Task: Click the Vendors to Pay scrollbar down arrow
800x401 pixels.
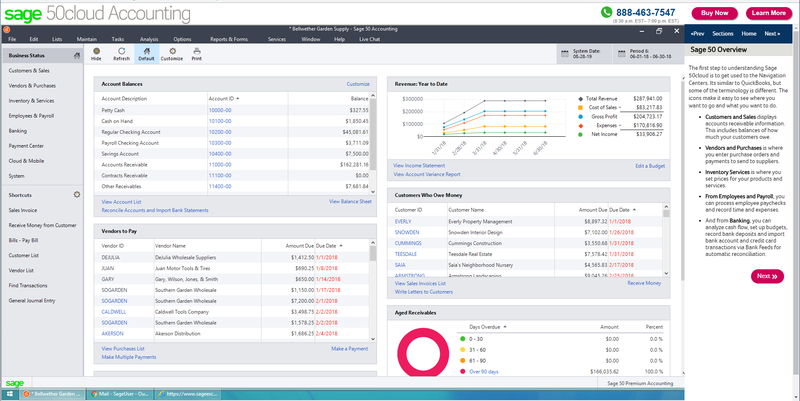Action: click(x=372, y=338)
